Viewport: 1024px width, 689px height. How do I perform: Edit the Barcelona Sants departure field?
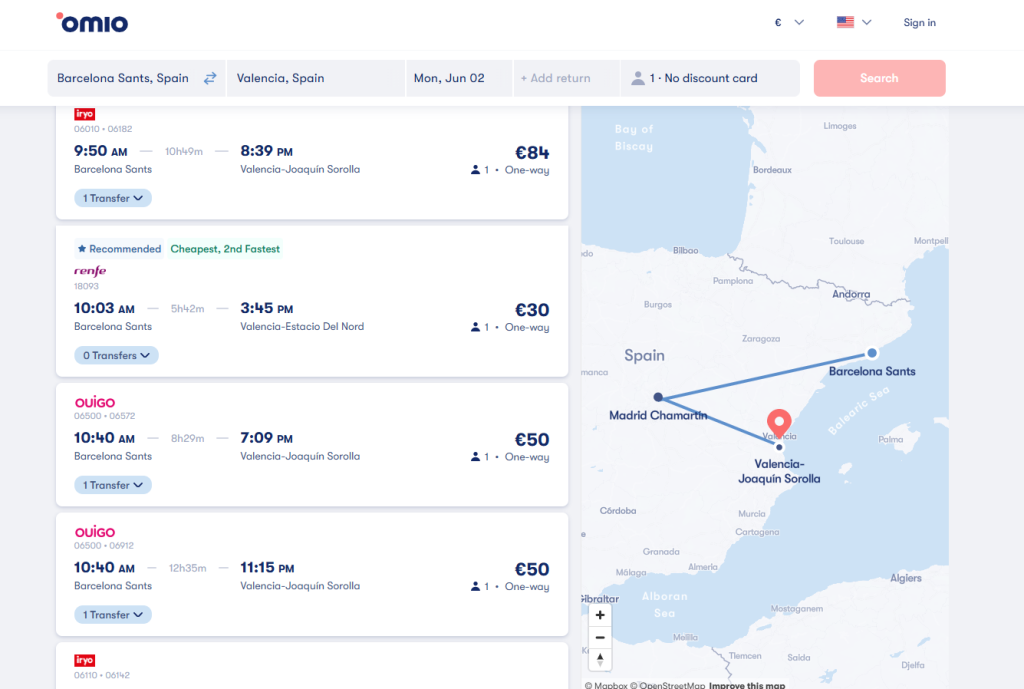click(122, 78)
